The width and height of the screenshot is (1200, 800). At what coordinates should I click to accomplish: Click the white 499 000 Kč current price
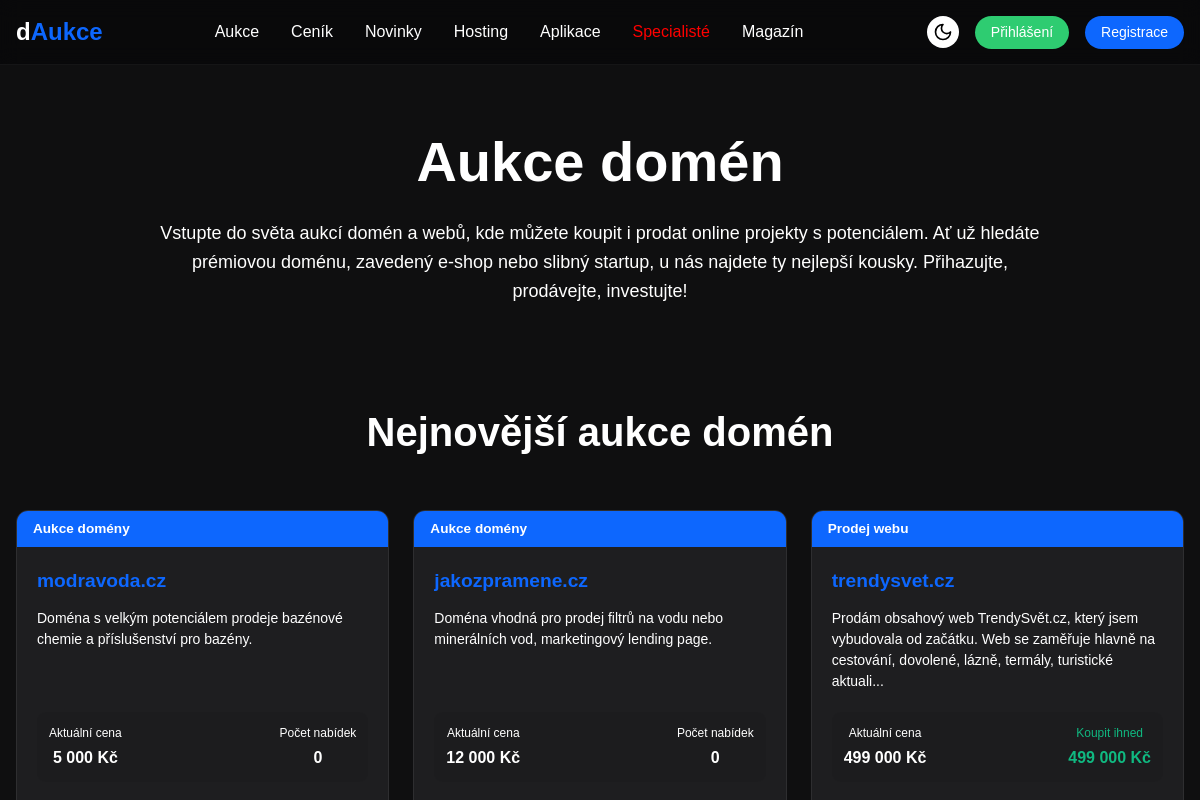click(x=885, y=758)
